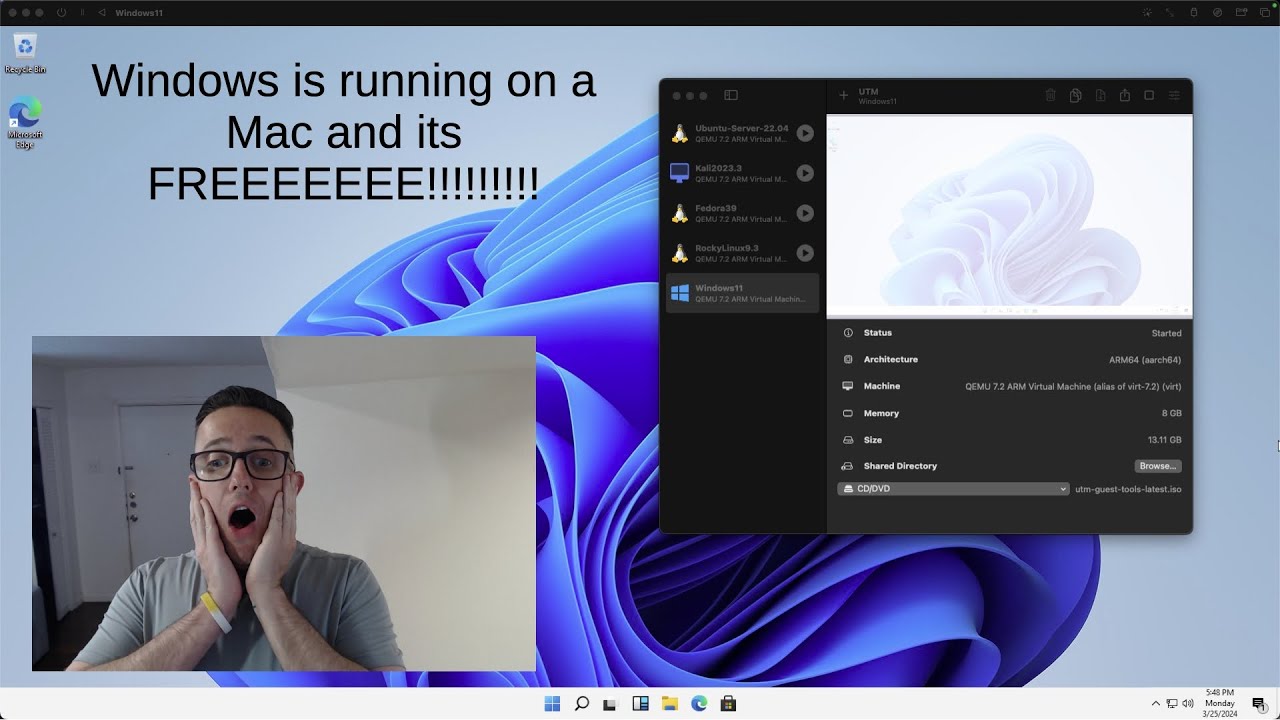1280x720 pixels.
Task: Click the plus icon to create a new VM
Action: tap(843, 96)
